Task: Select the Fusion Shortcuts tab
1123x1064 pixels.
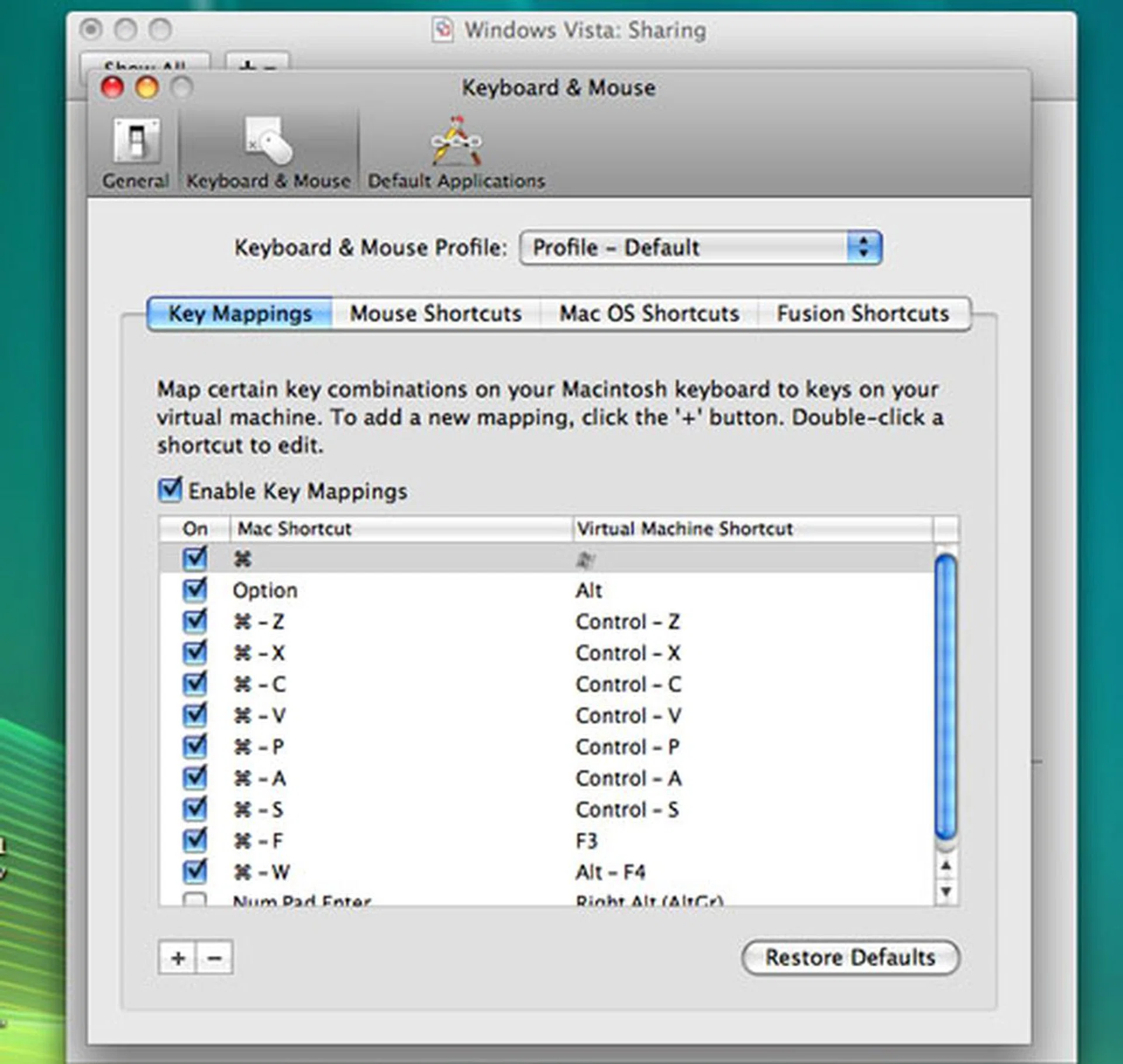Action: pyautogui.click(x=863, y=314)
